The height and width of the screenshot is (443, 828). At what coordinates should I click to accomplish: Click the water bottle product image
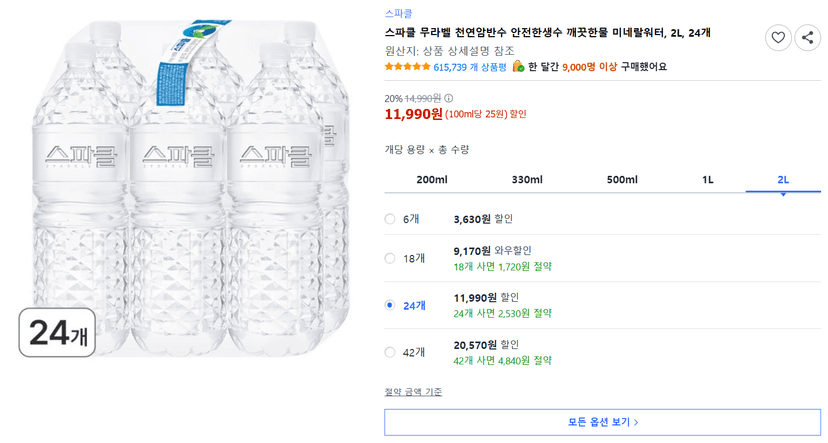(190, 187)
